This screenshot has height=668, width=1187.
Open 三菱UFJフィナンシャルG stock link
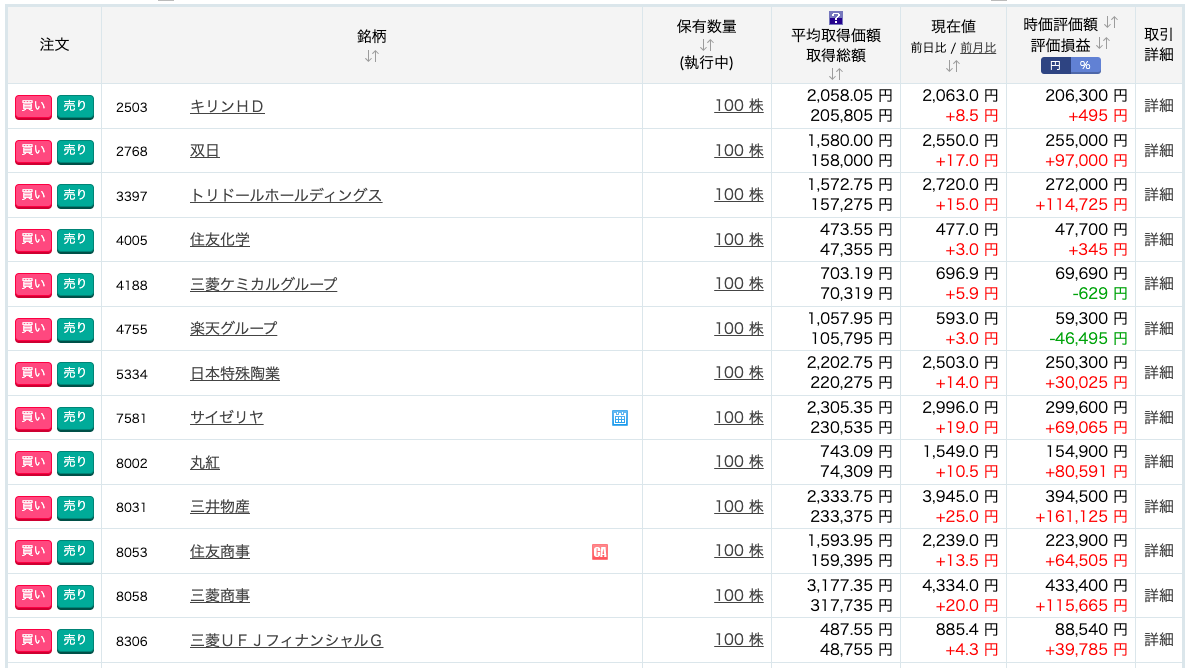click(286, 640)
